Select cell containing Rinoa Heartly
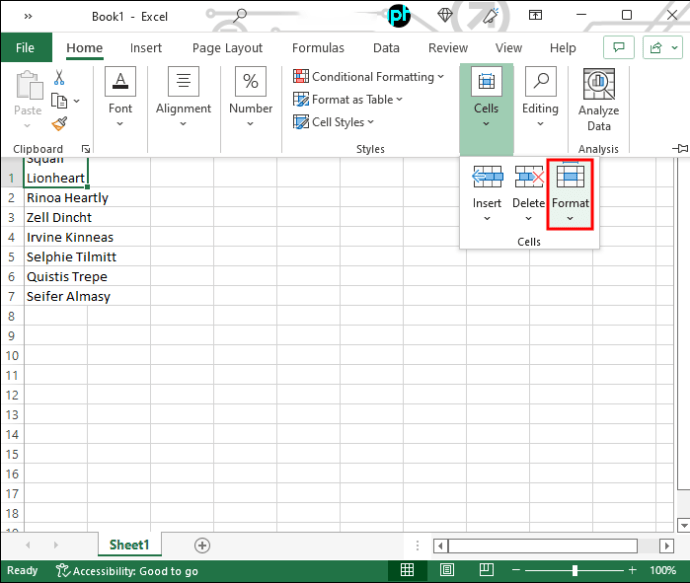 pos(55,198)
